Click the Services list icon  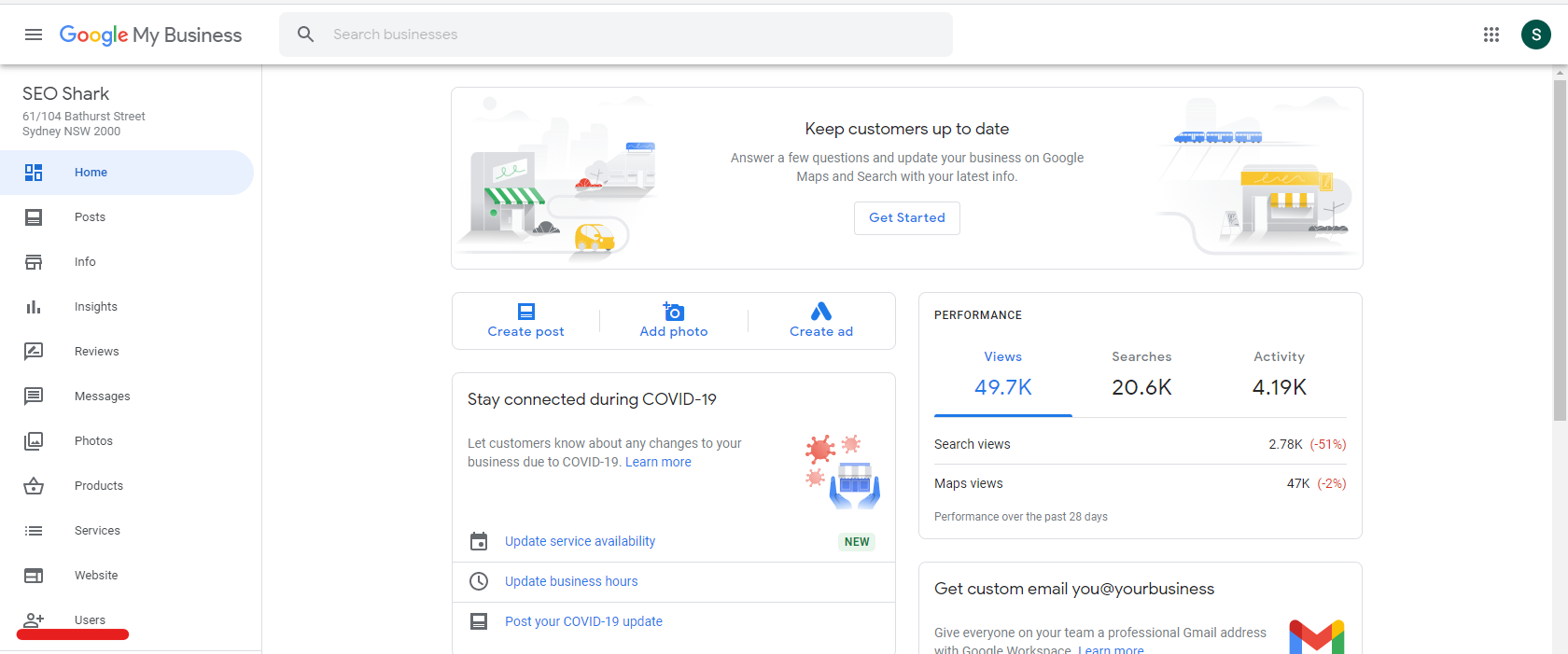pos(34,531)
